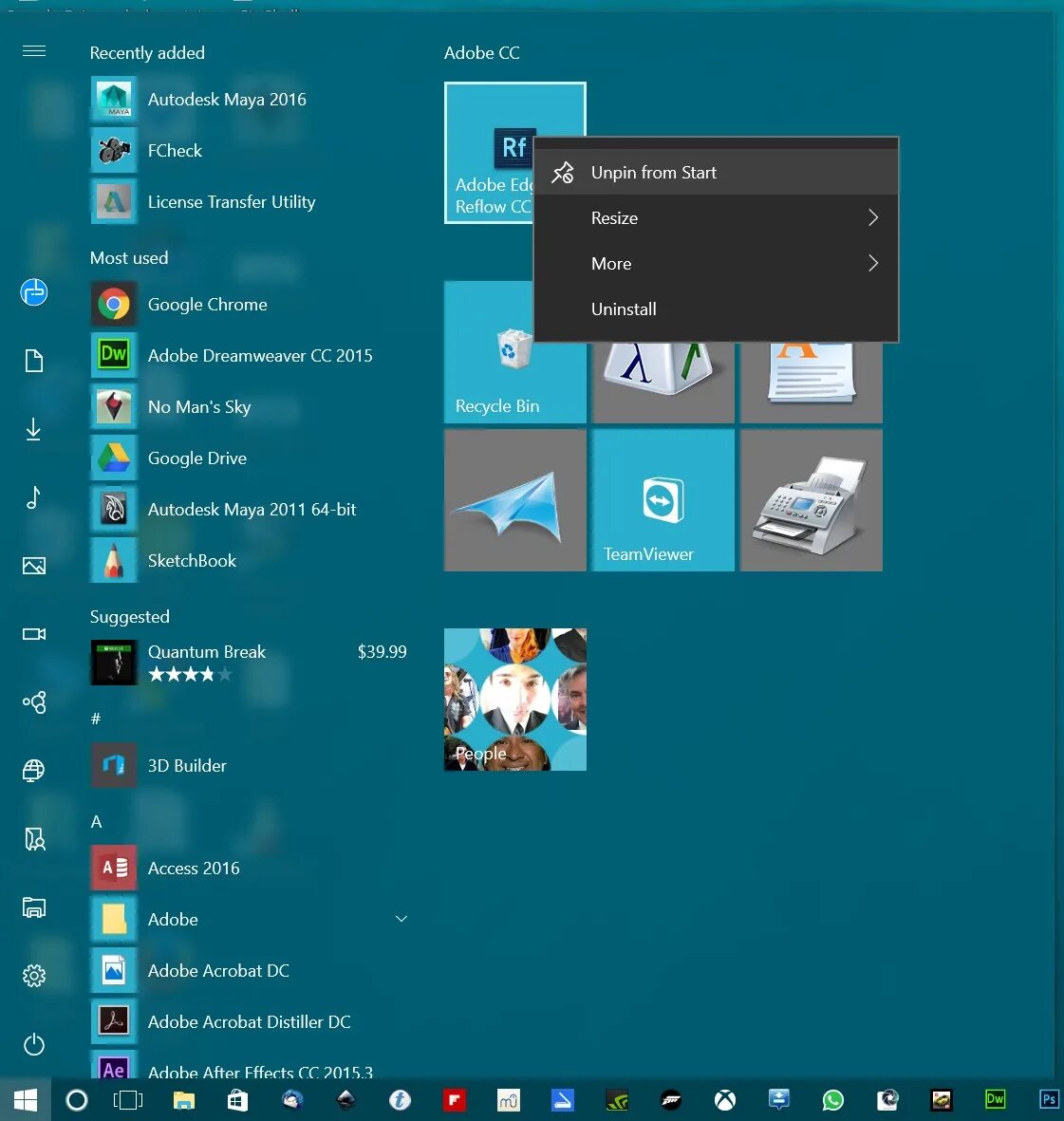The height and width of the screenshot is (1121, 1064).
Task: Click the # section header
Action: (96, 719)
